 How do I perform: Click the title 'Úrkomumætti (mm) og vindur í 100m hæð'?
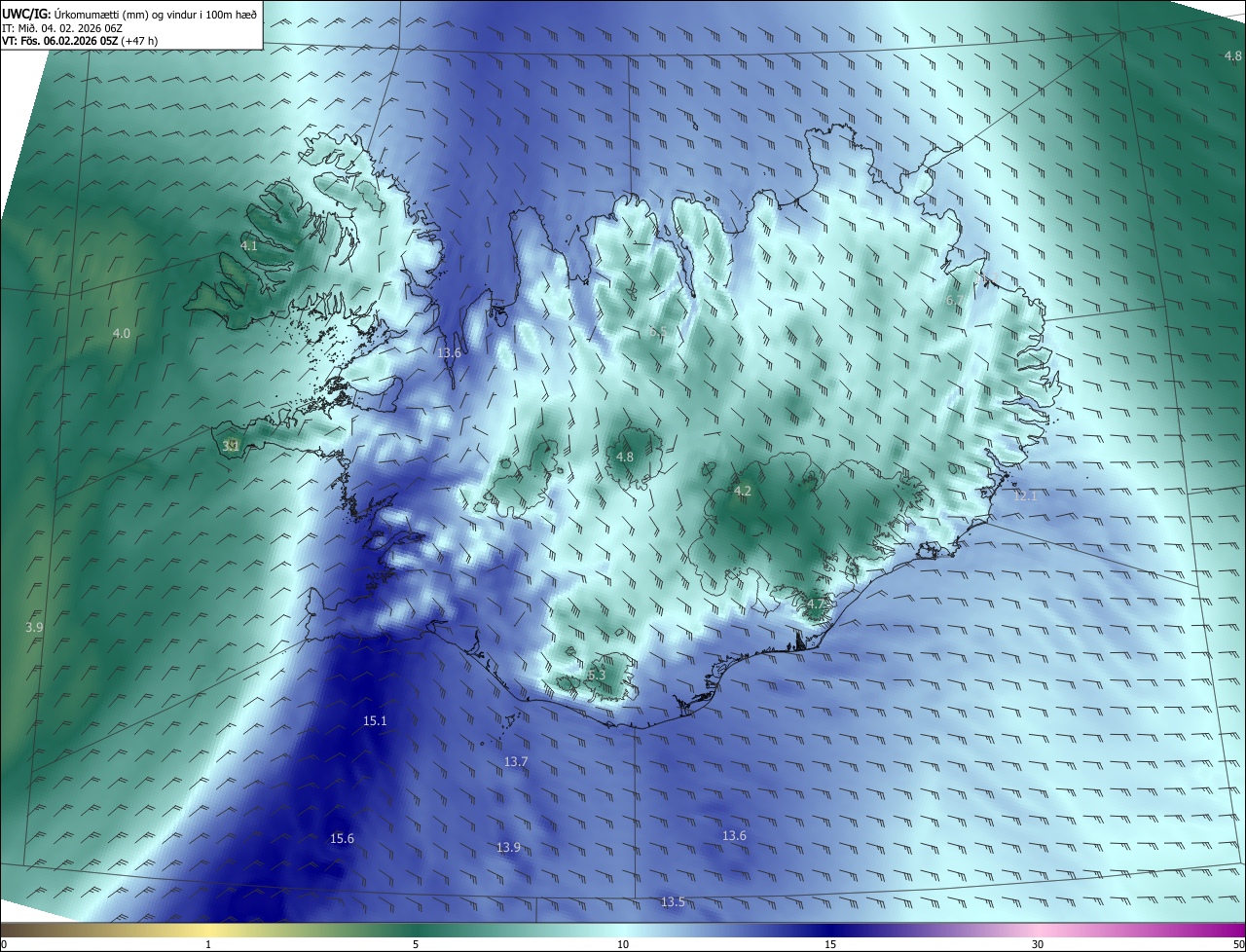155,14
